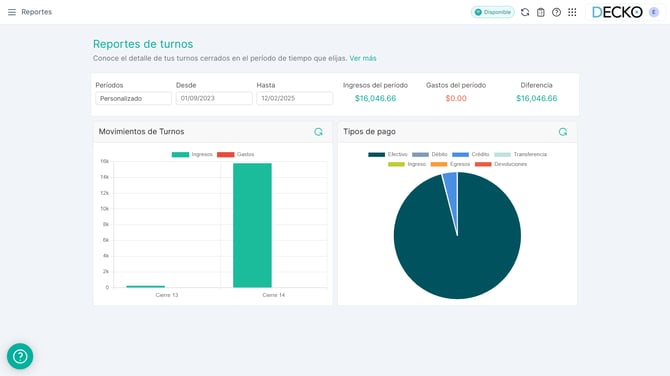Toggle Débito legend in pie chart
This screenshot has width=670, height=376.
(x=429, y=154)
